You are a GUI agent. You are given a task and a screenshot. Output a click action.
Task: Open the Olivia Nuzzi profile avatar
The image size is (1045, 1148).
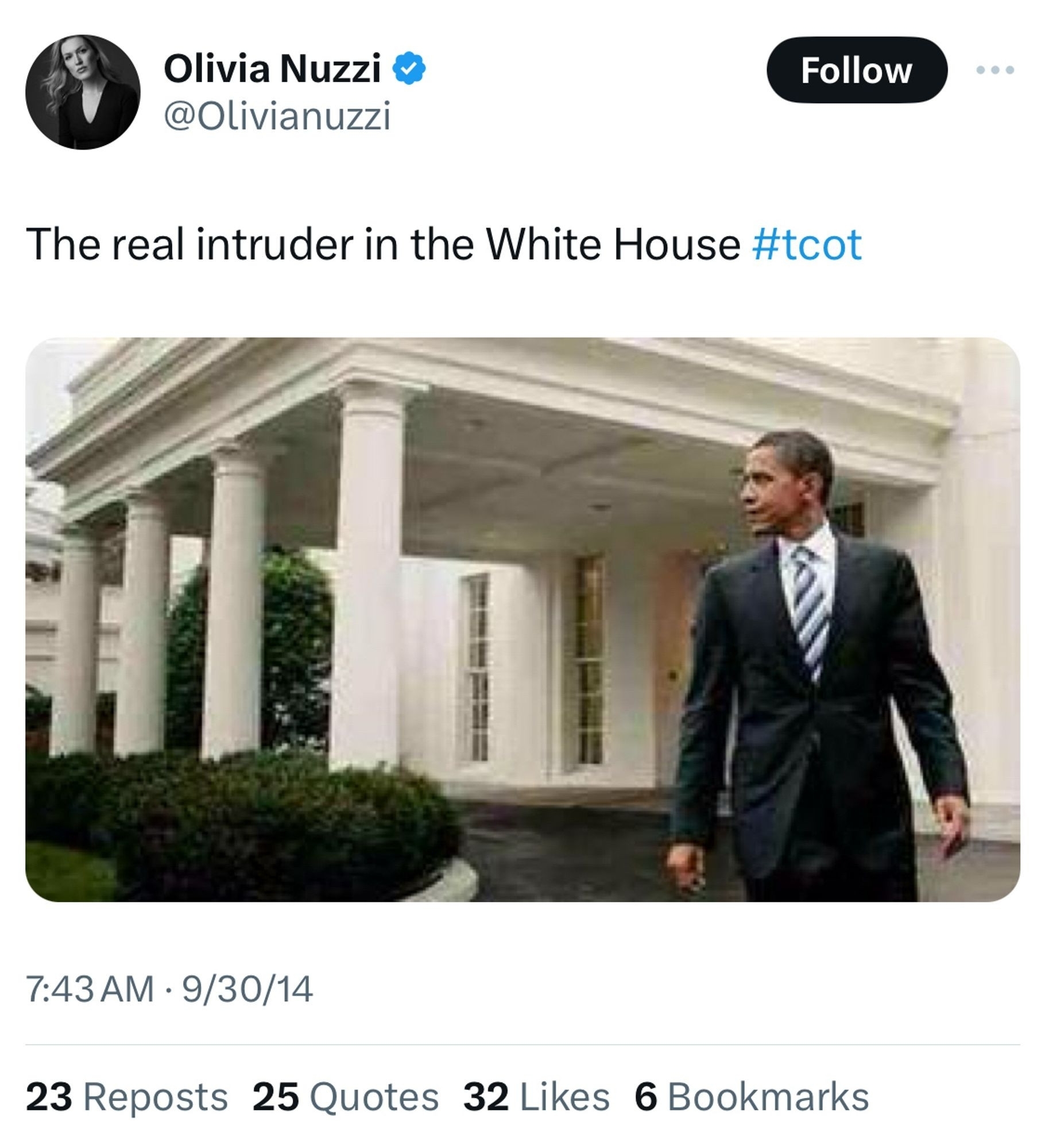(83, 92)
